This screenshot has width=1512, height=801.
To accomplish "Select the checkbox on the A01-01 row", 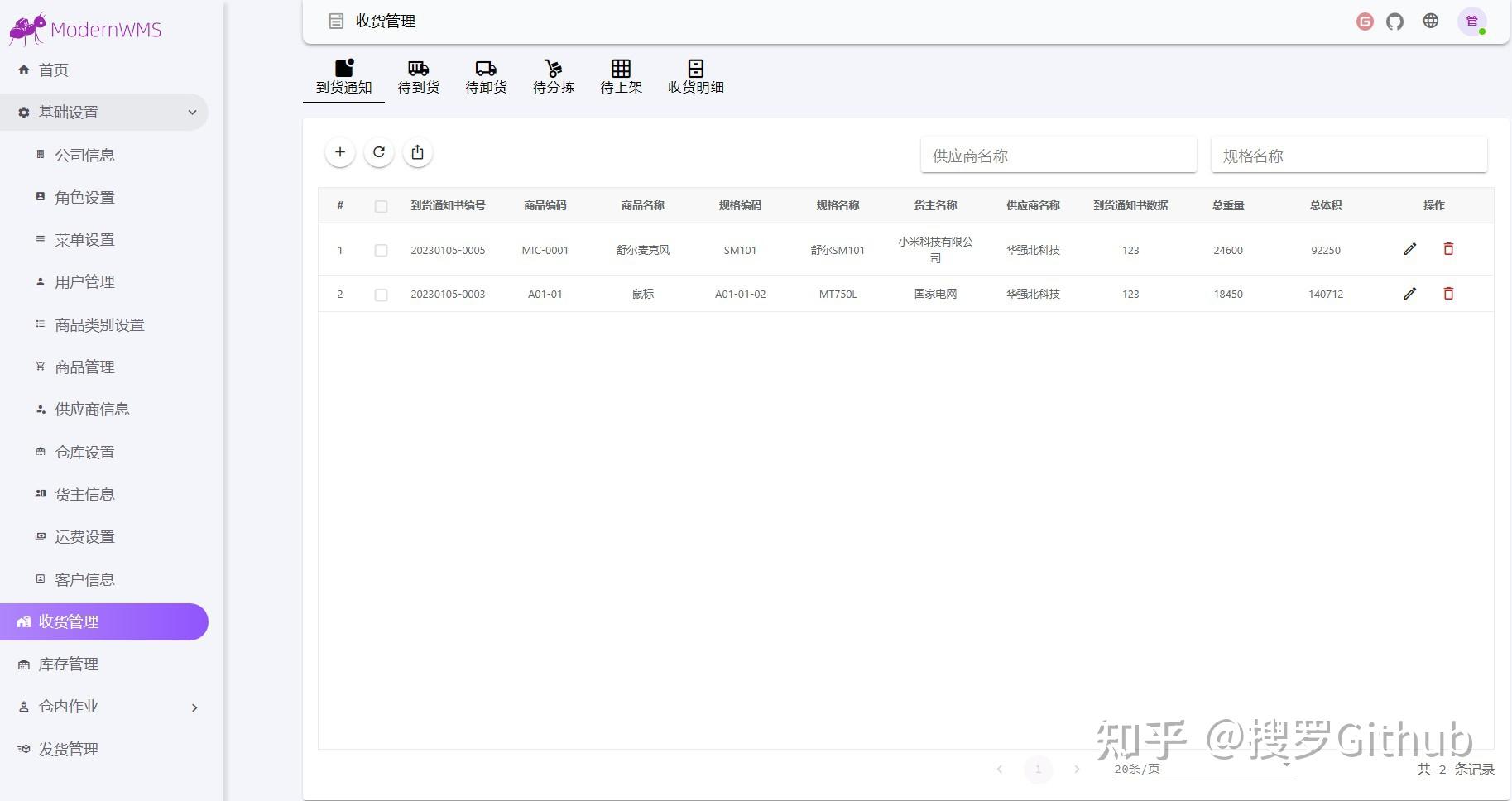I will pos(381,294).
